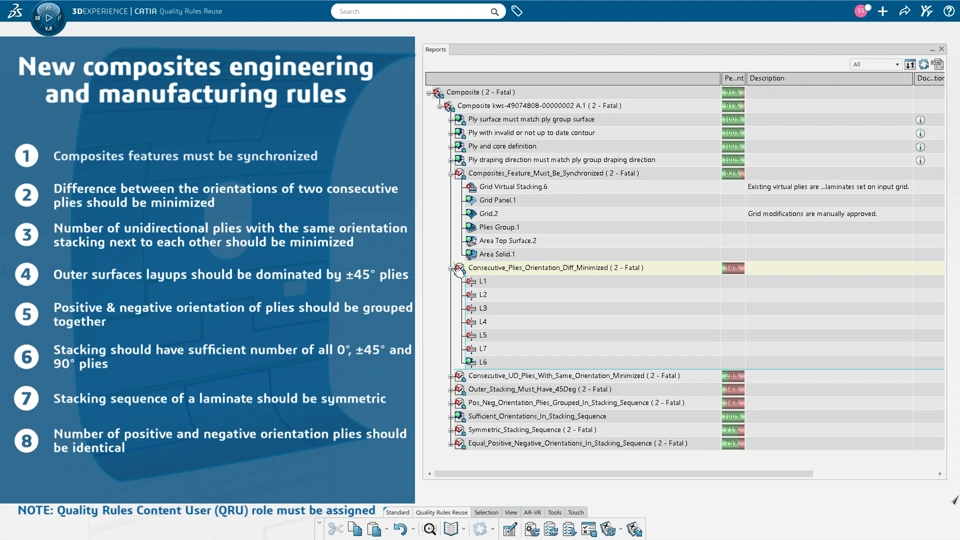
Task: Expand Consecutive_UD_Plies_With_Same_Orientation_Minimized node
Action: [x=451, y=376]
